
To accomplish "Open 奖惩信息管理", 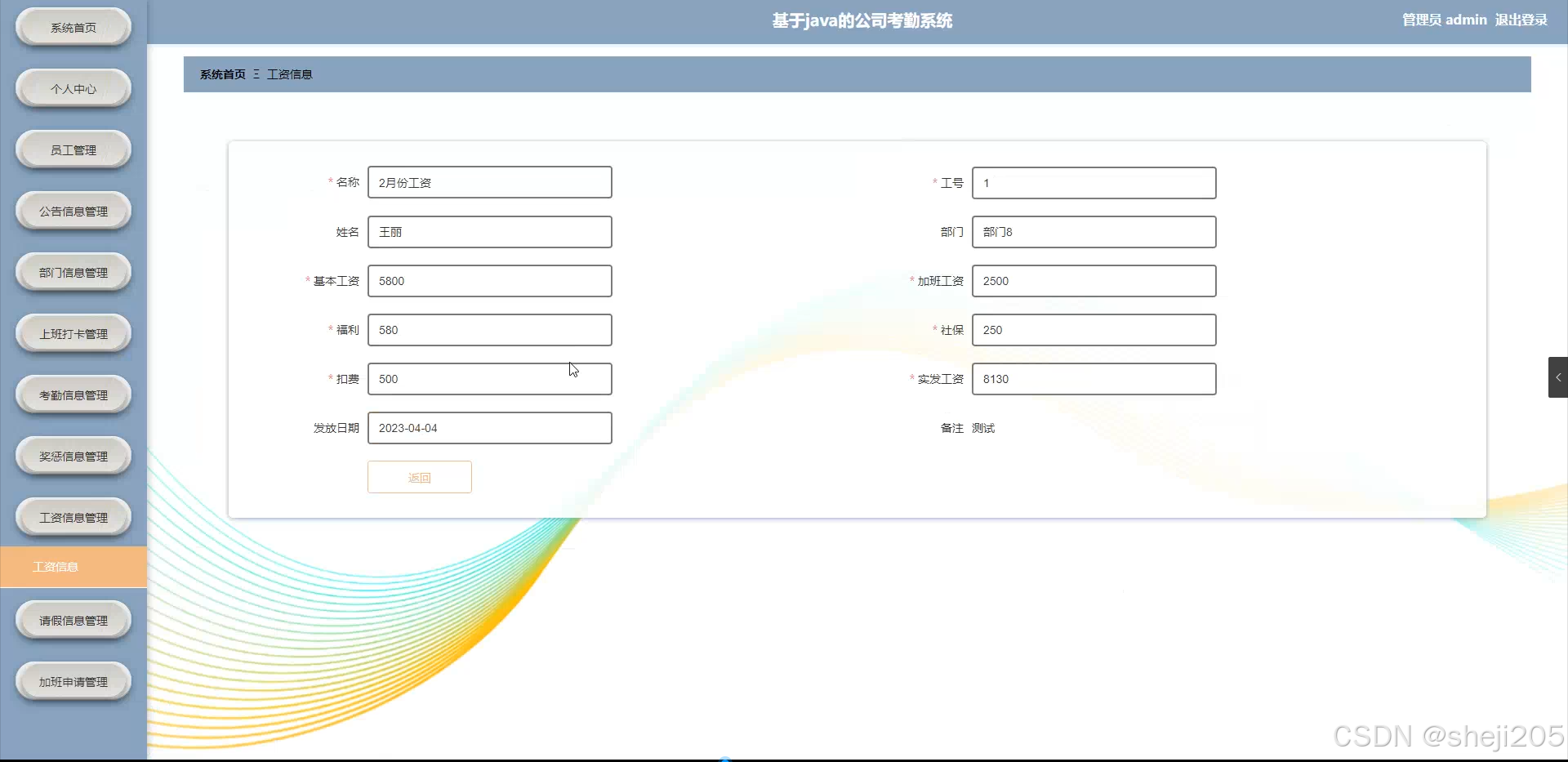I will tap(73, 456).
